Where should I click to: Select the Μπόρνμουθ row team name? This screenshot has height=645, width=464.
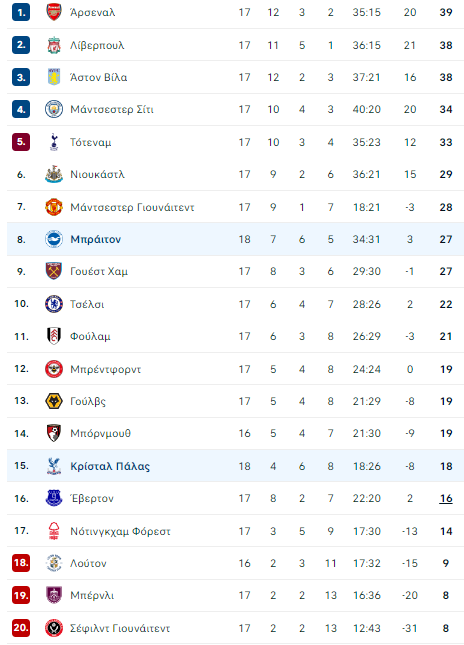(x=100, y=433)
